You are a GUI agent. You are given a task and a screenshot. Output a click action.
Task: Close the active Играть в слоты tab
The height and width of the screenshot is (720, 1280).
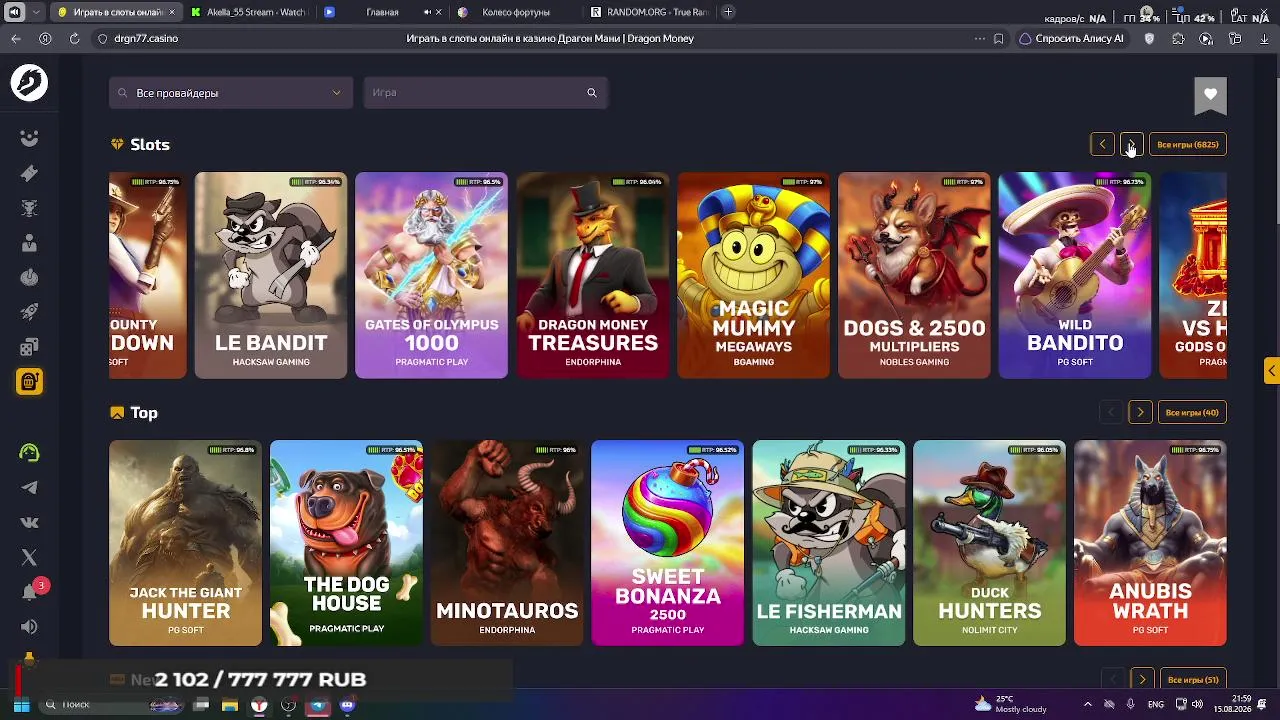coord(172,12)
